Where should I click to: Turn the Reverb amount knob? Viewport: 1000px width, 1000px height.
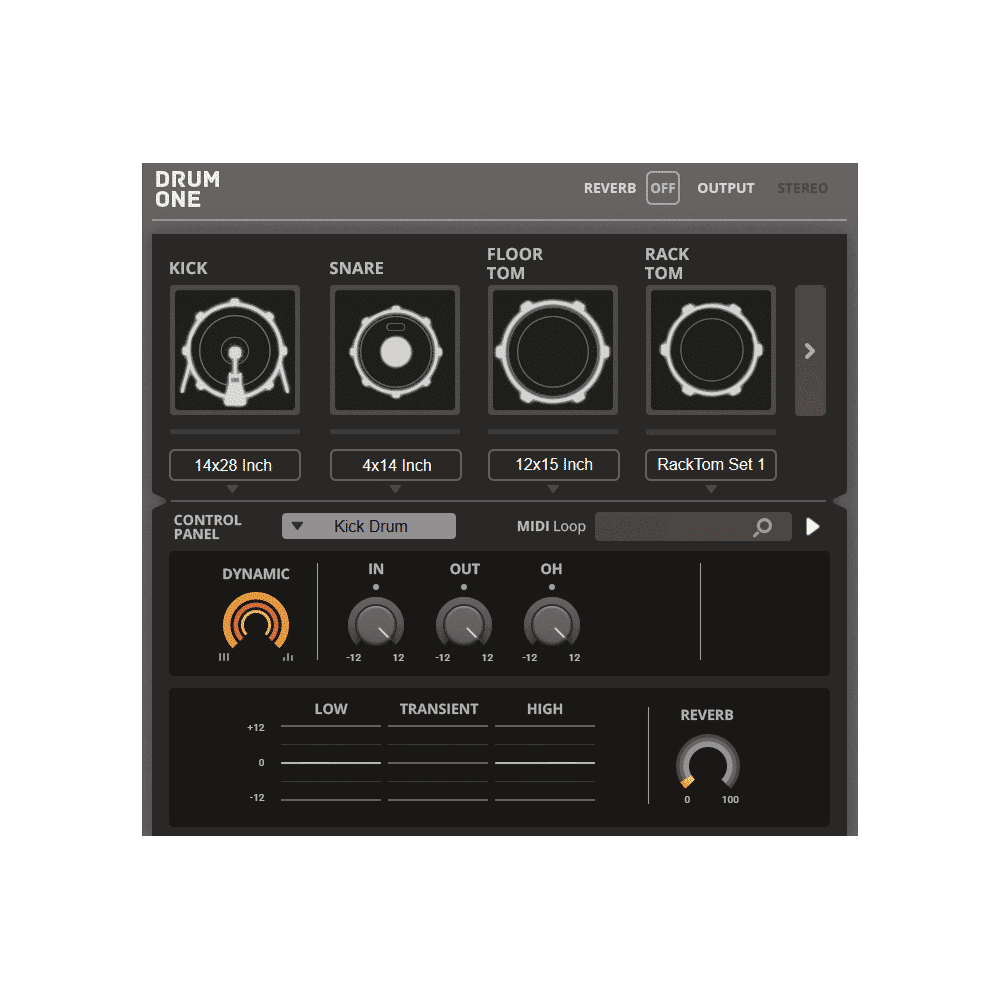(x=707, y=762)
